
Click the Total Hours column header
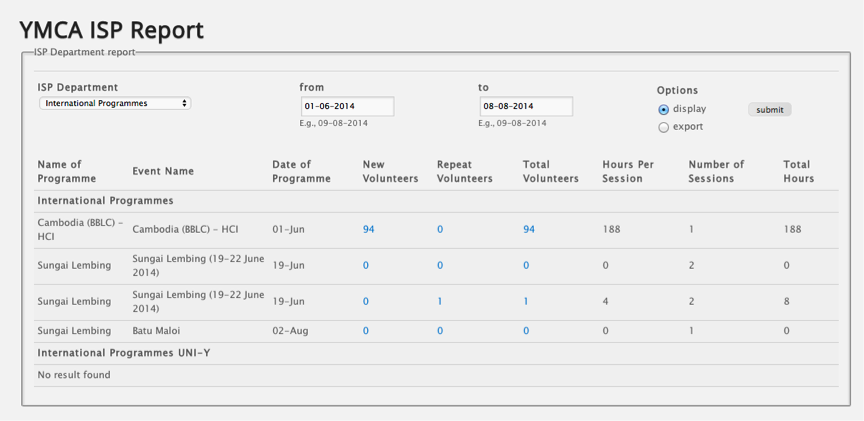tap(798, 171)
